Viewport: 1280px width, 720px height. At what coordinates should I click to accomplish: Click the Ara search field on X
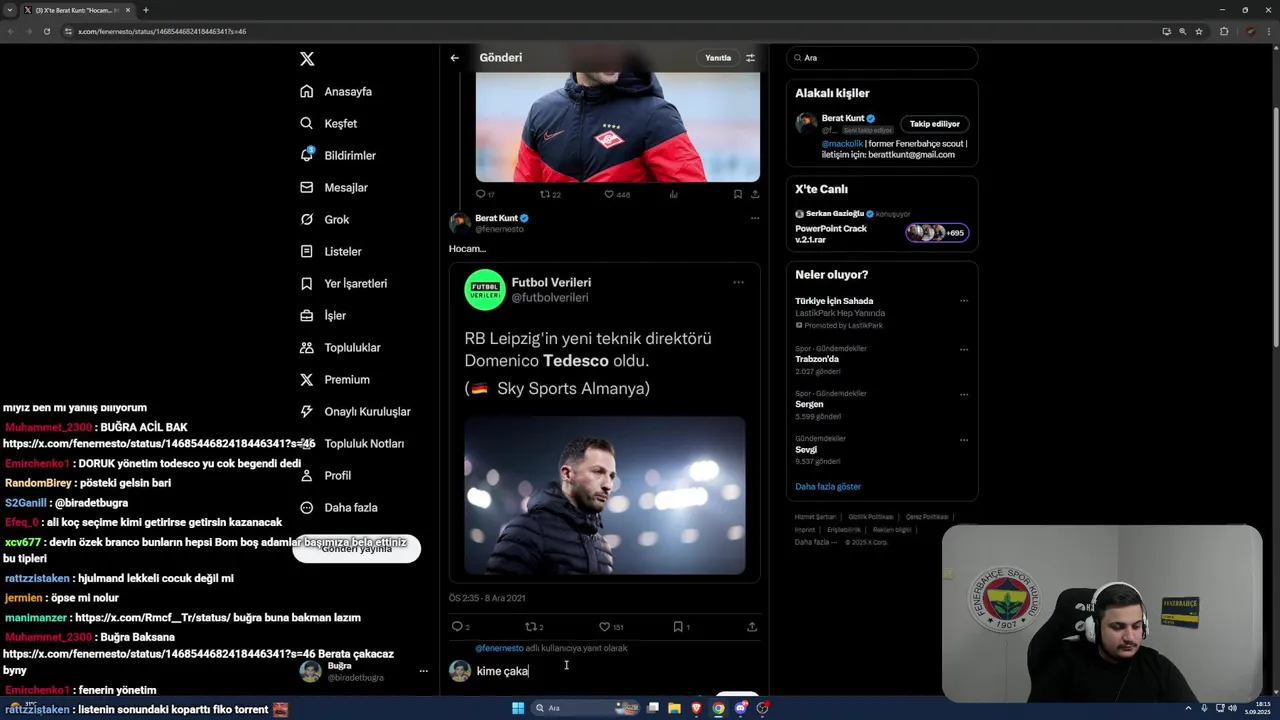click(882, 58)
